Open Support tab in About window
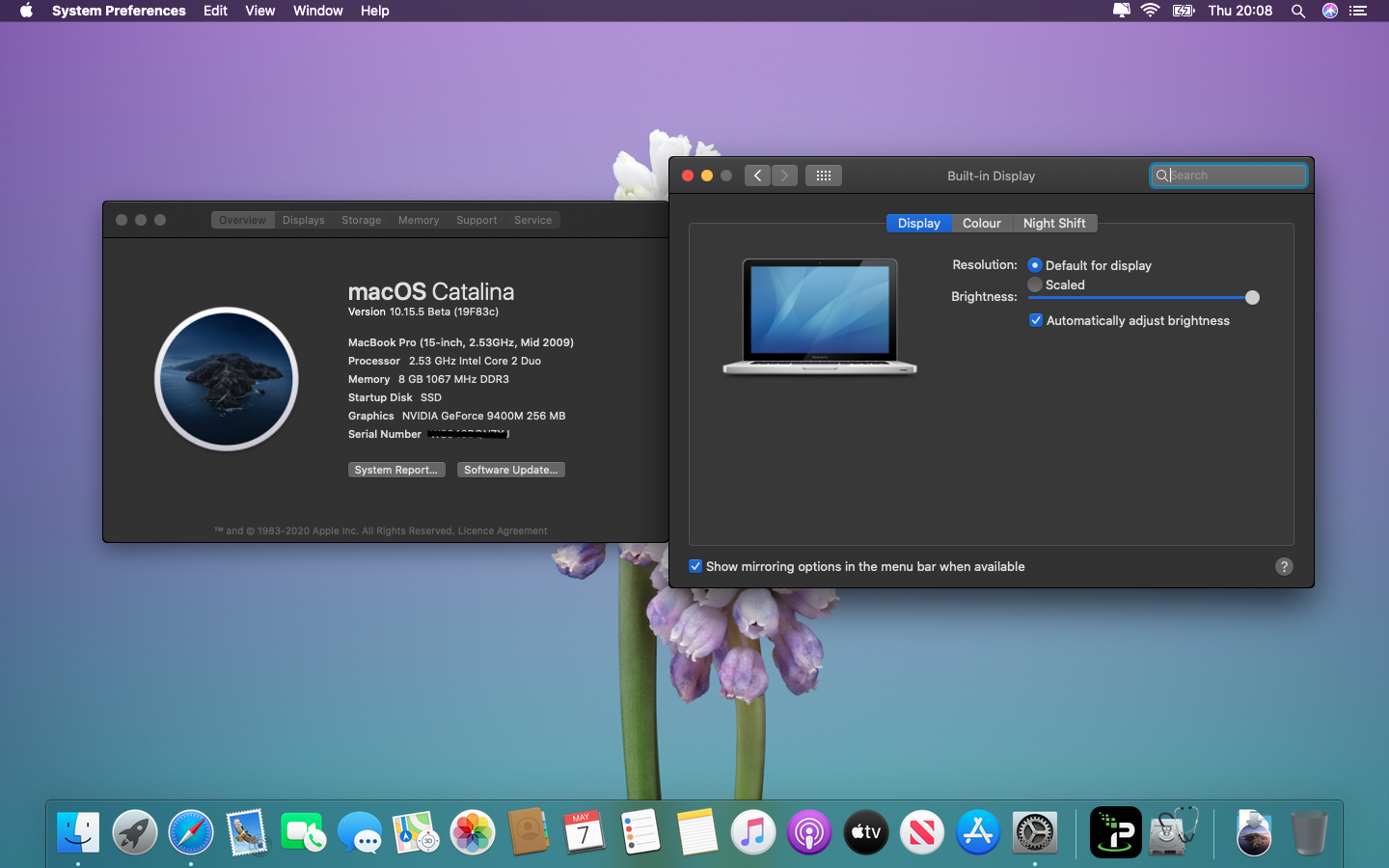Viewport: 1389px width, 868px height. pos(477,220)
